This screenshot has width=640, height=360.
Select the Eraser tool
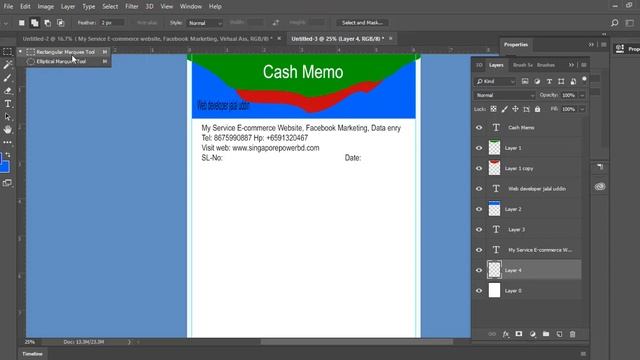coord(7,91)
